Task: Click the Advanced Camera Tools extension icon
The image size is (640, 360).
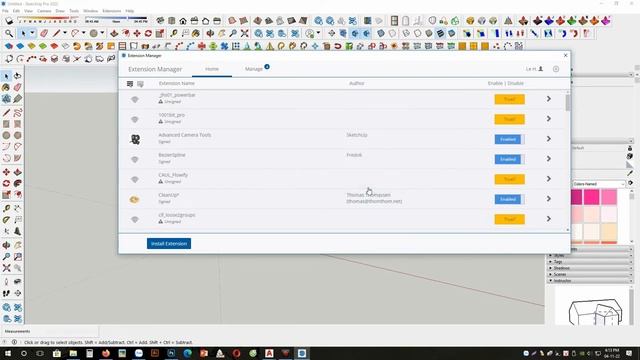Action: 135,139
